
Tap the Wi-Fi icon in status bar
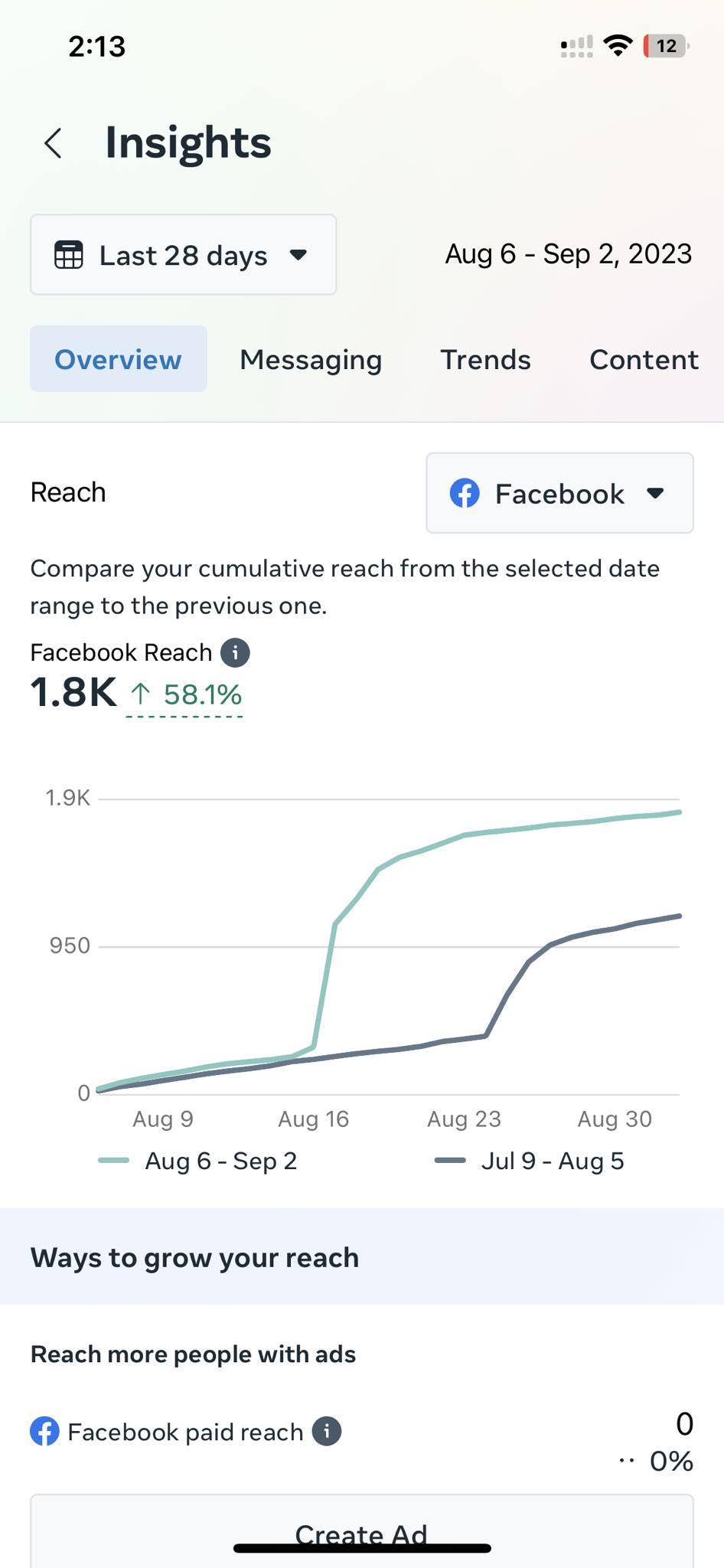[618, 46]
